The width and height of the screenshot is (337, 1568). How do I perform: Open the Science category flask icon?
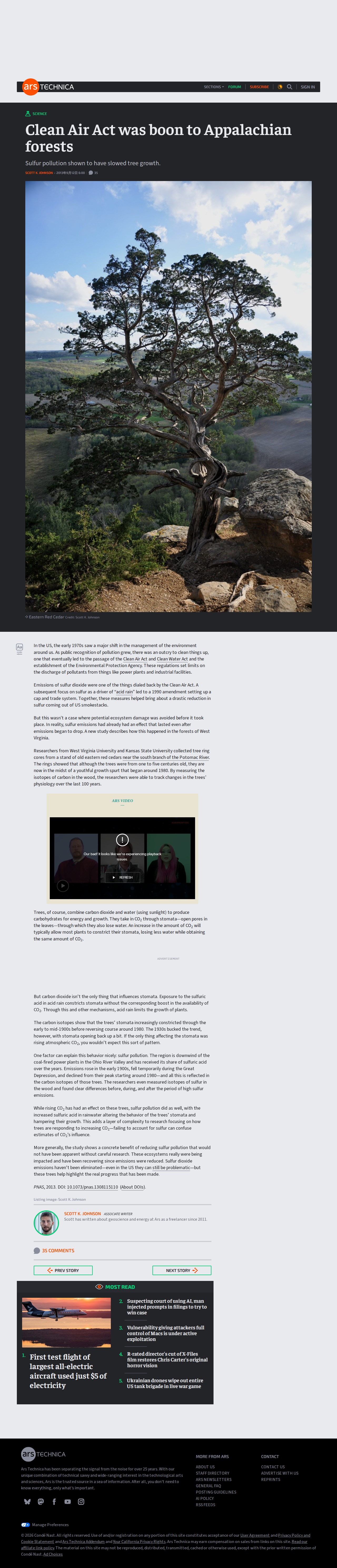click(28, 114)
